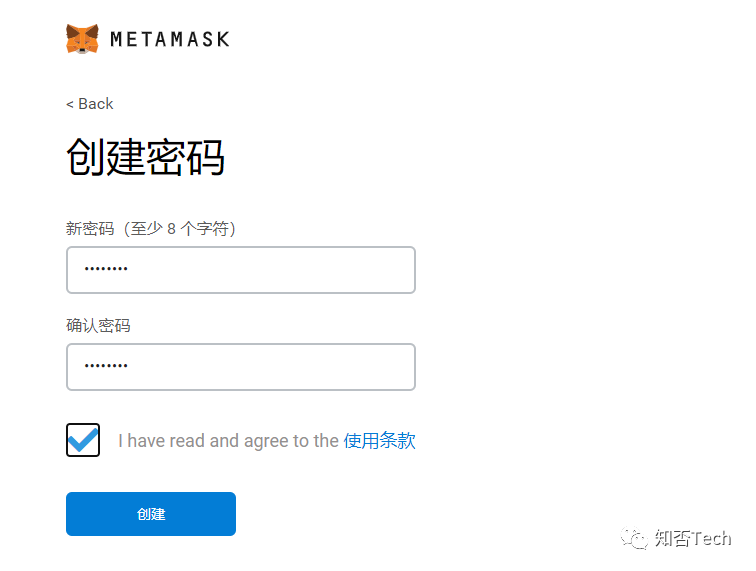Open the 使用条款 terms link
Image resolution: width=756 pixels, height=571 pixels.
point(379,441)
